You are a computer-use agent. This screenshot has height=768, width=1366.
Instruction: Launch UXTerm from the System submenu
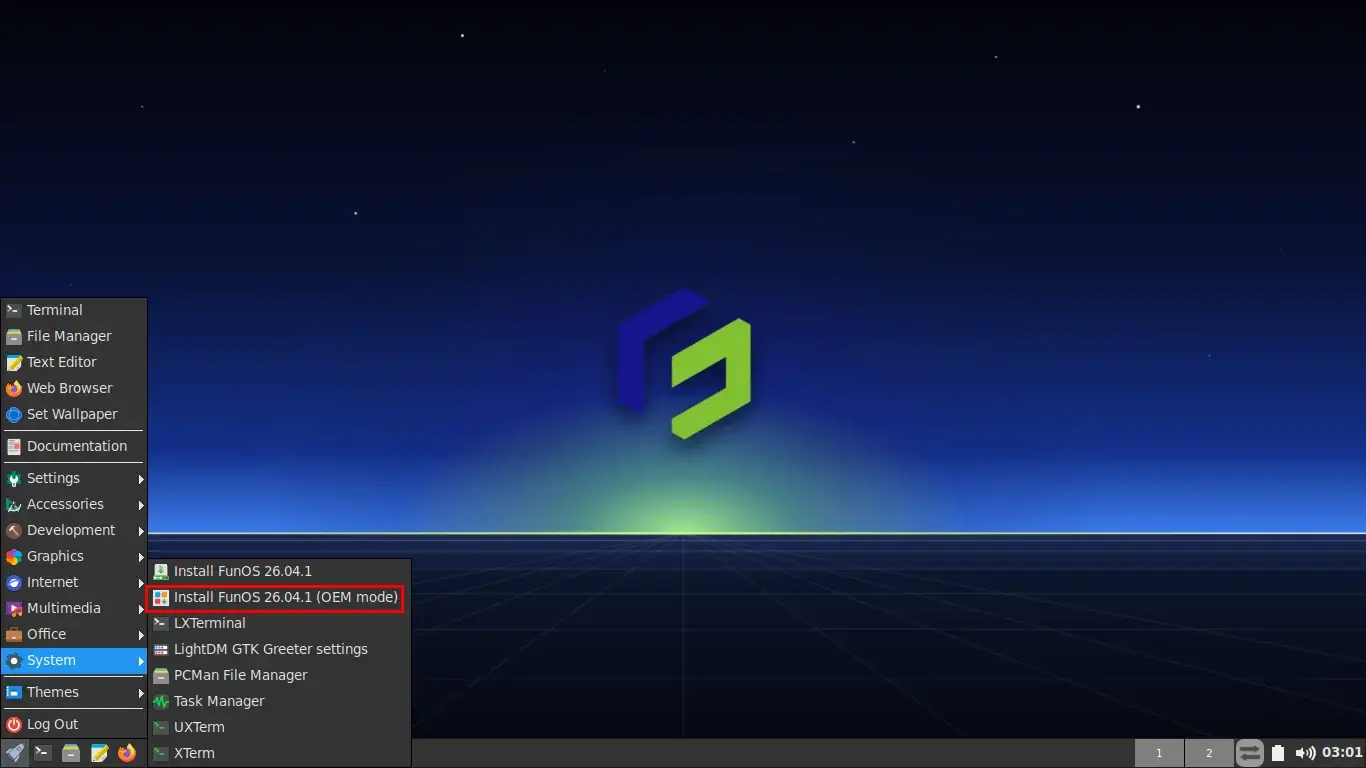tap(279, 727)
